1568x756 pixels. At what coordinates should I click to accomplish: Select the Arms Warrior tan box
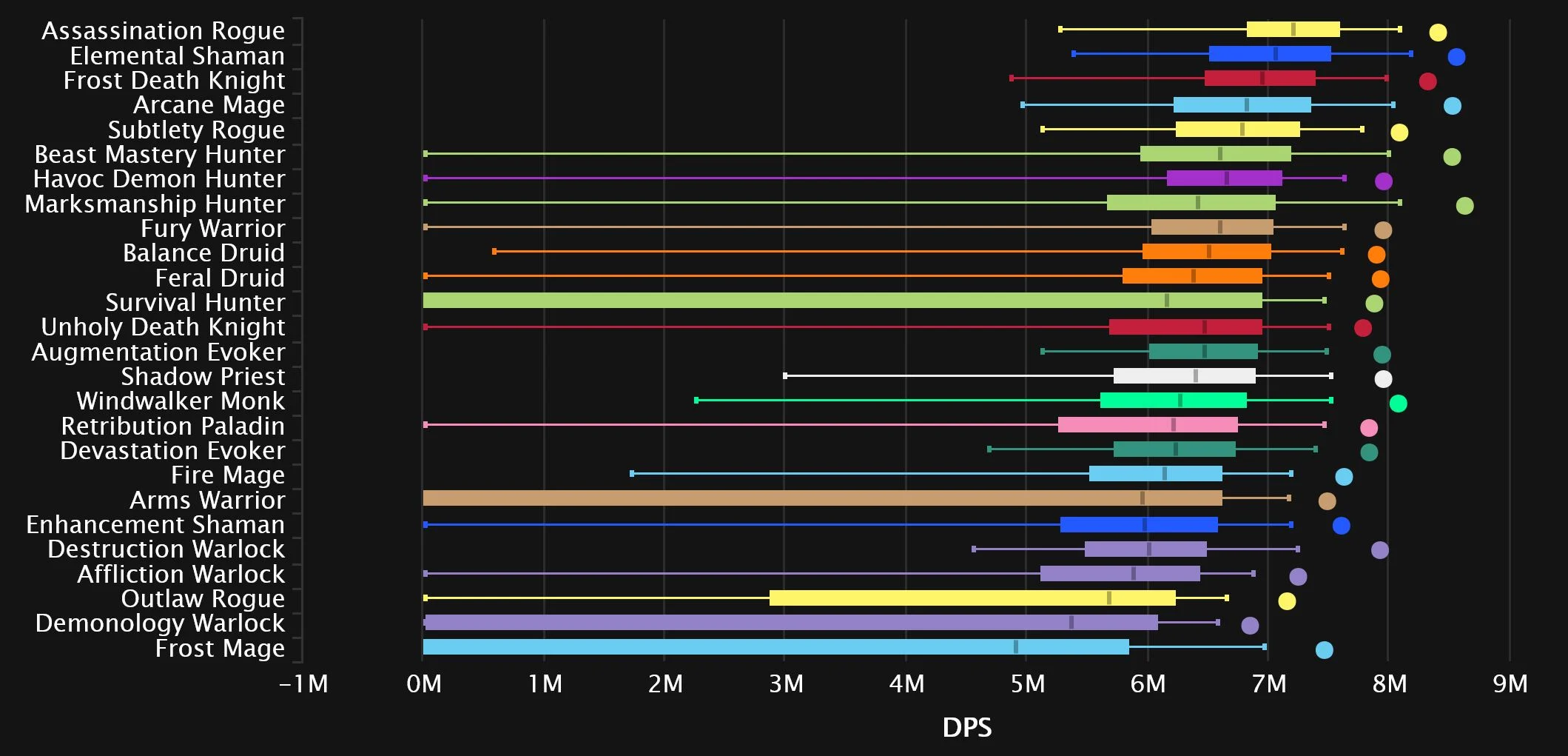tap(822, 498)
